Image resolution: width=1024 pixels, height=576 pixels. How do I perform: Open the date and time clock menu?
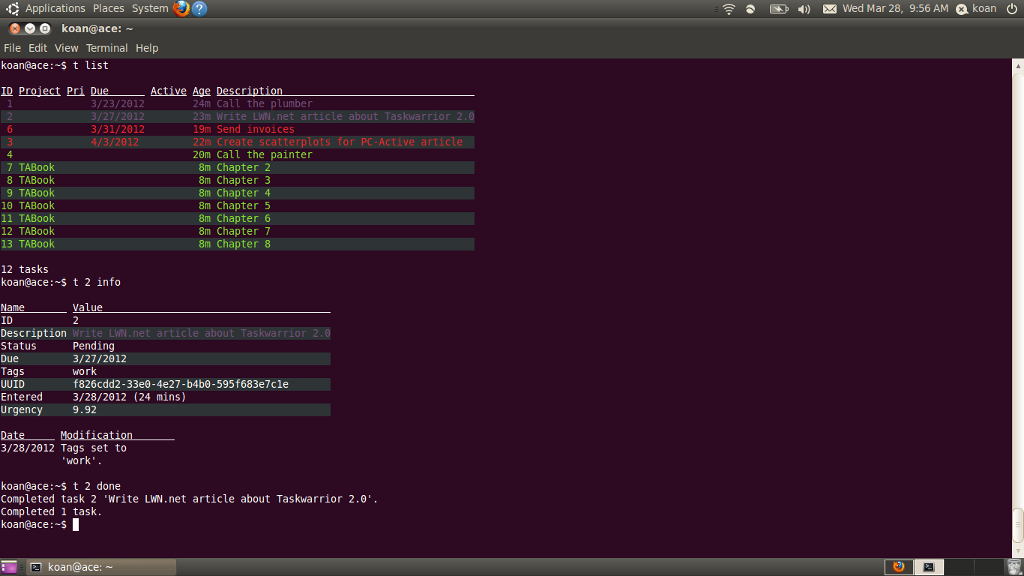(x=895, y=8)
